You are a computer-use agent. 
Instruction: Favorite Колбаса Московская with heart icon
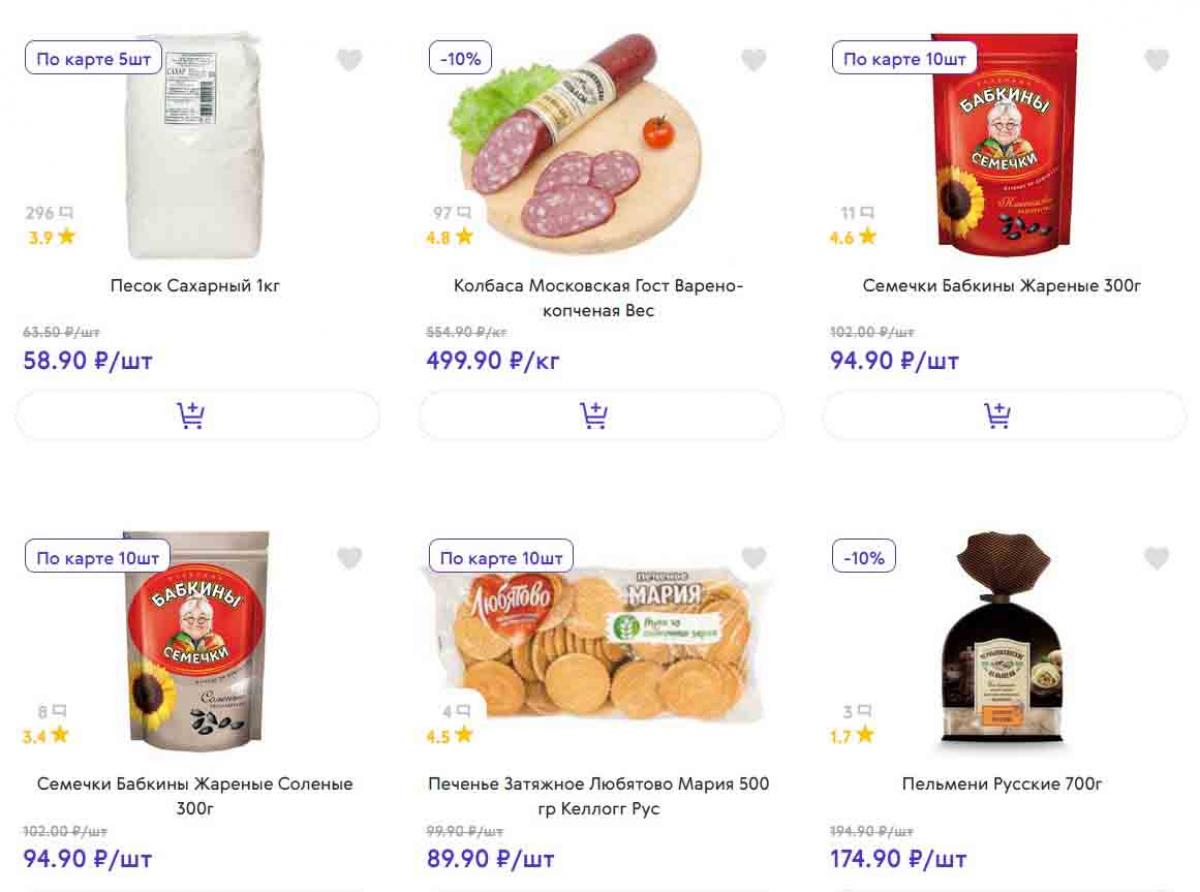pyautogui.click(x=753, y=60)
